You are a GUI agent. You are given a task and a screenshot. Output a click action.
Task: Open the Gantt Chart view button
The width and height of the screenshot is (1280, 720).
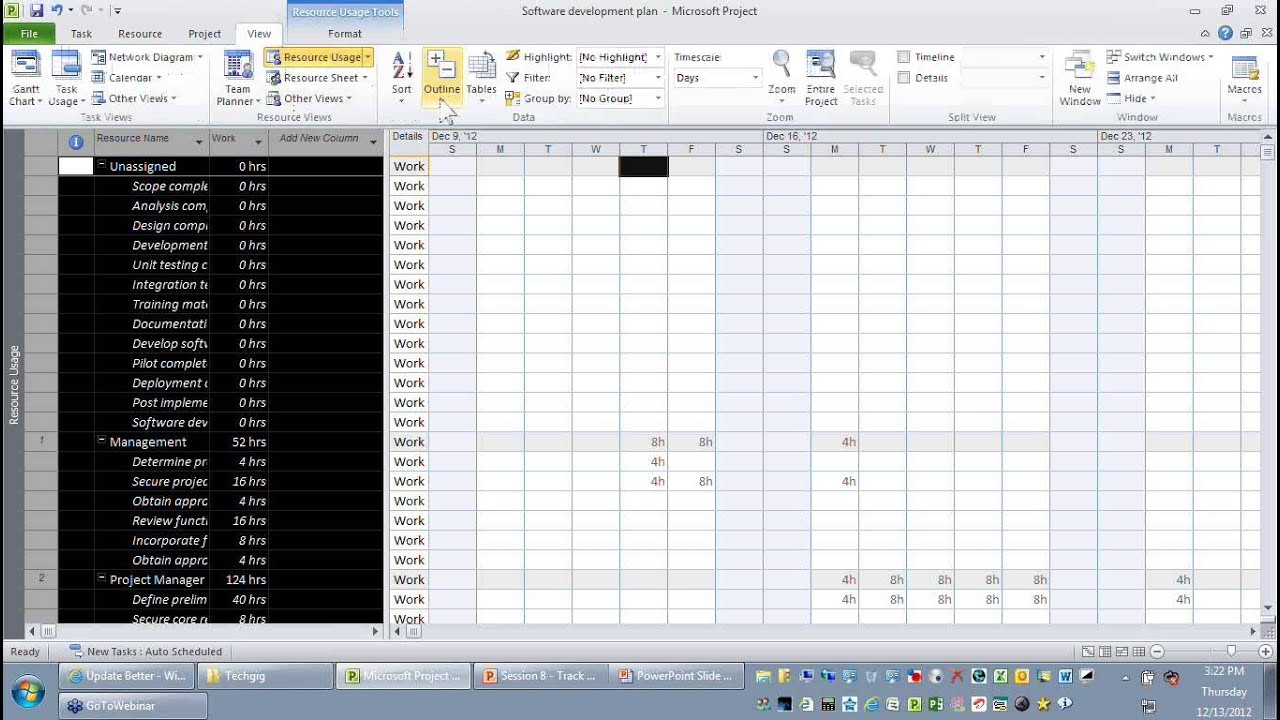pos(25,78)
